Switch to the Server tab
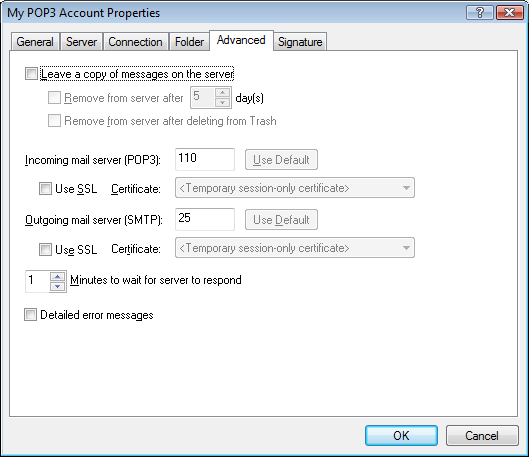 81,42
